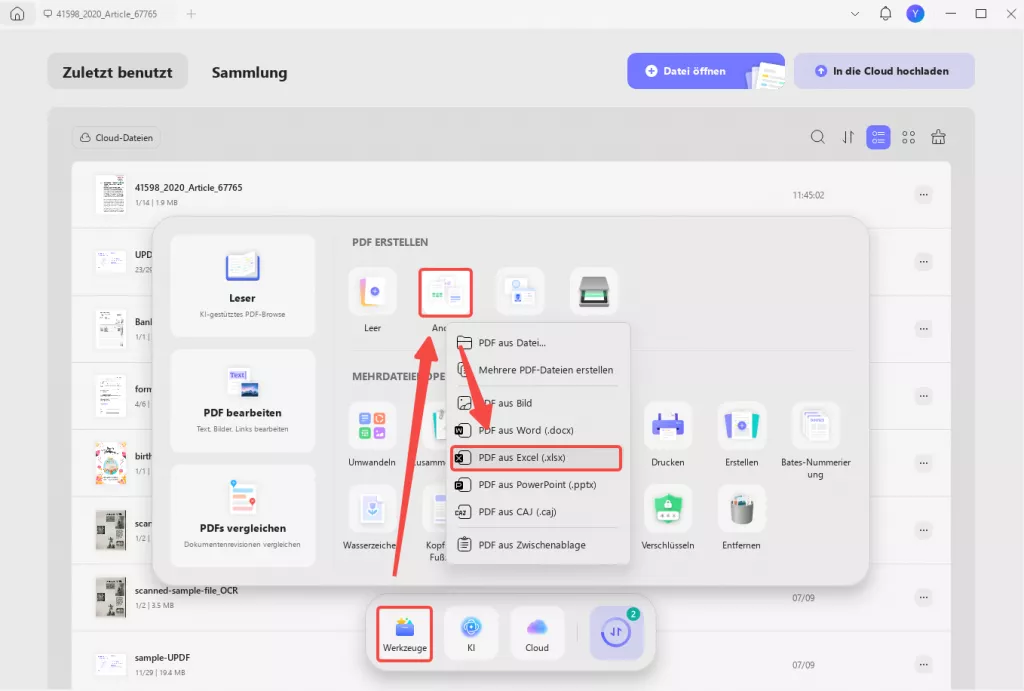Image resolution: width=1024 pixels, height=691 pixels.
Task: Choose Mehrere PDF-Dateien erstellen
Action: click(x=536, y=370)
